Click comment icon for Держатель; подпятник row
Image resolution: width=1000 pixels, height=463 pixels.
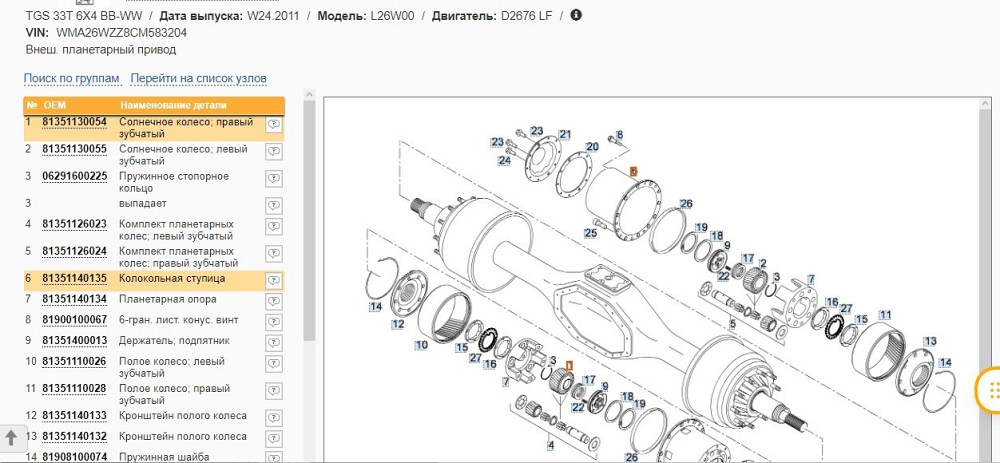274,342
